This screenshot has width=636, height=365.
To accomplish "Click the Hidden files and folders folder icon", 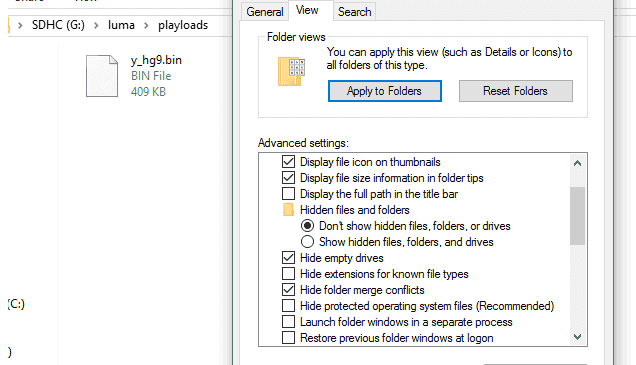I will 288,210.
